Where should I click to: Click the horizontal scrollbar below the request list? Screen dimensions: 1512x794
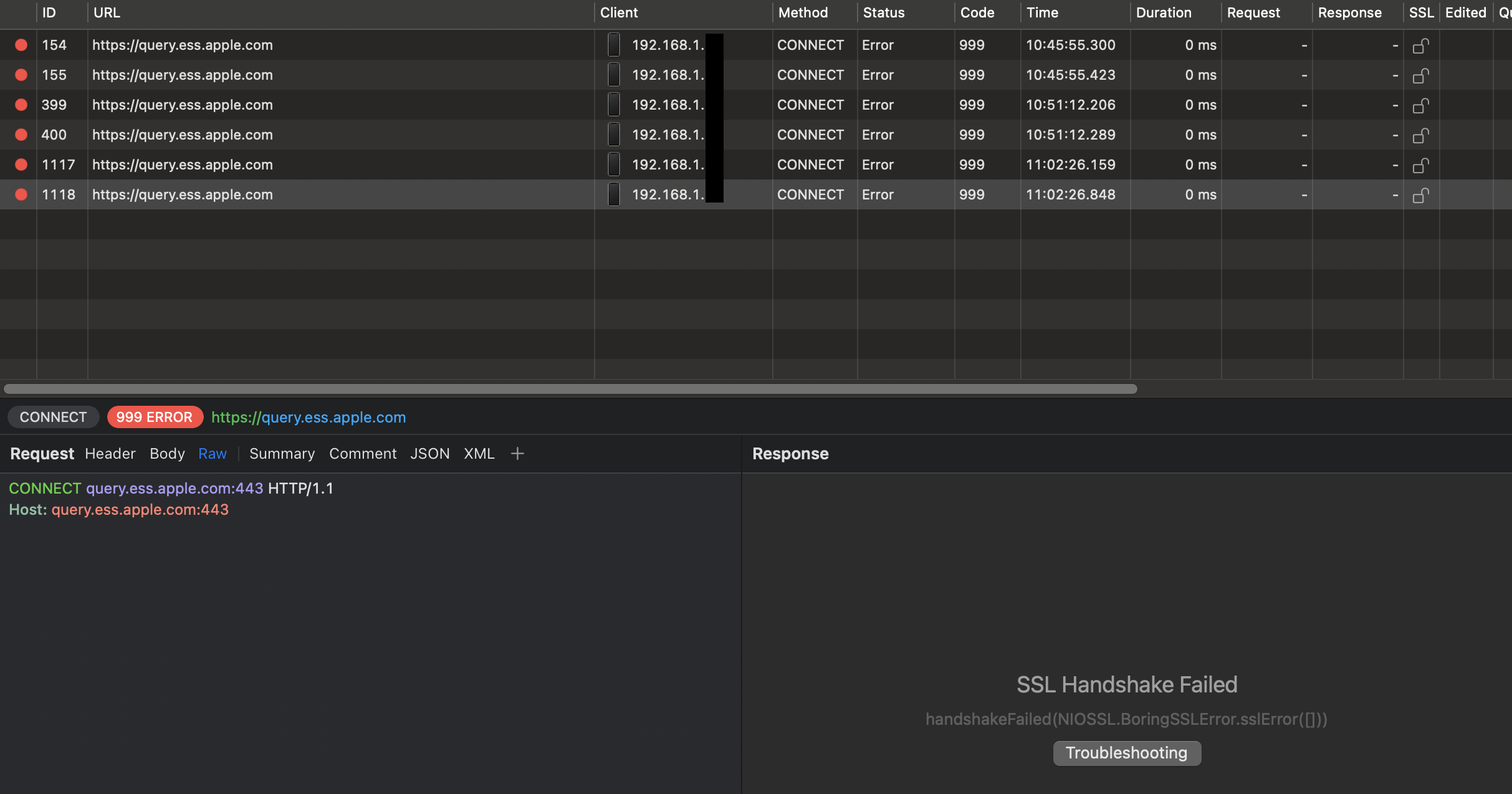pos(569,389)
